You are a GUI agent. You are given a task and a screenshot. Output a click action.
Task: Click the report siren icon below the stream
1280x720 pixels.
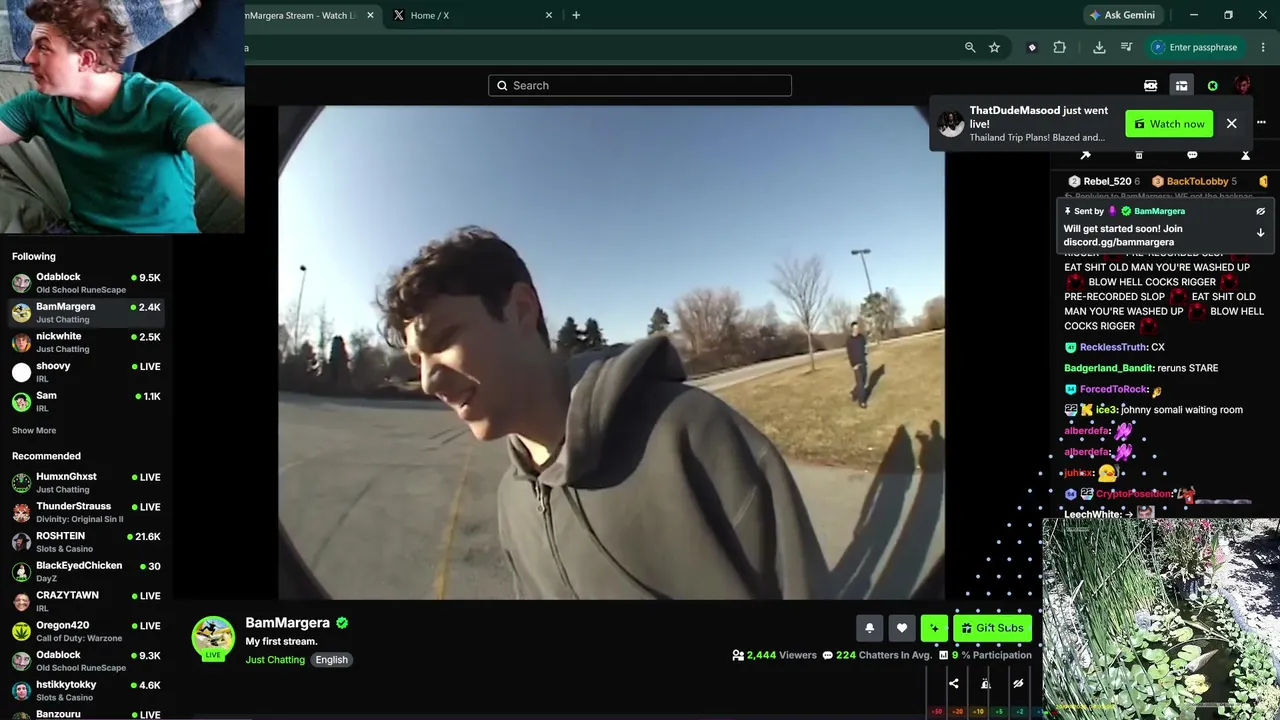point(985,684)
